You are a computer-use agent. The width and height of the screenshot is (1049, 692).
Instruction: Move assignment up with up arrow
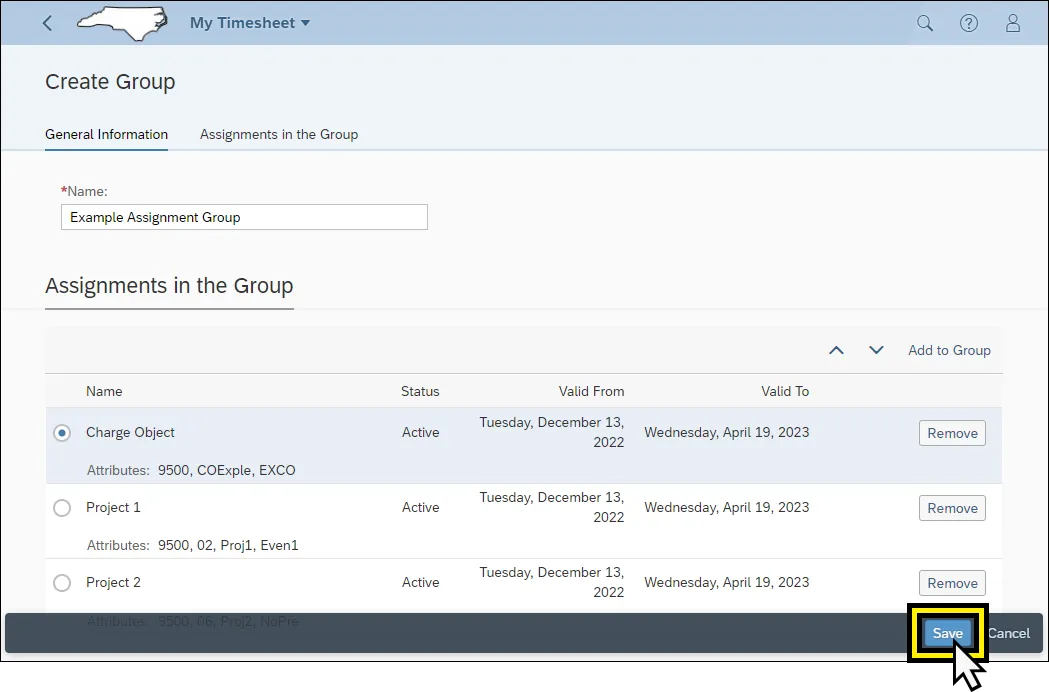coord(837,350)
